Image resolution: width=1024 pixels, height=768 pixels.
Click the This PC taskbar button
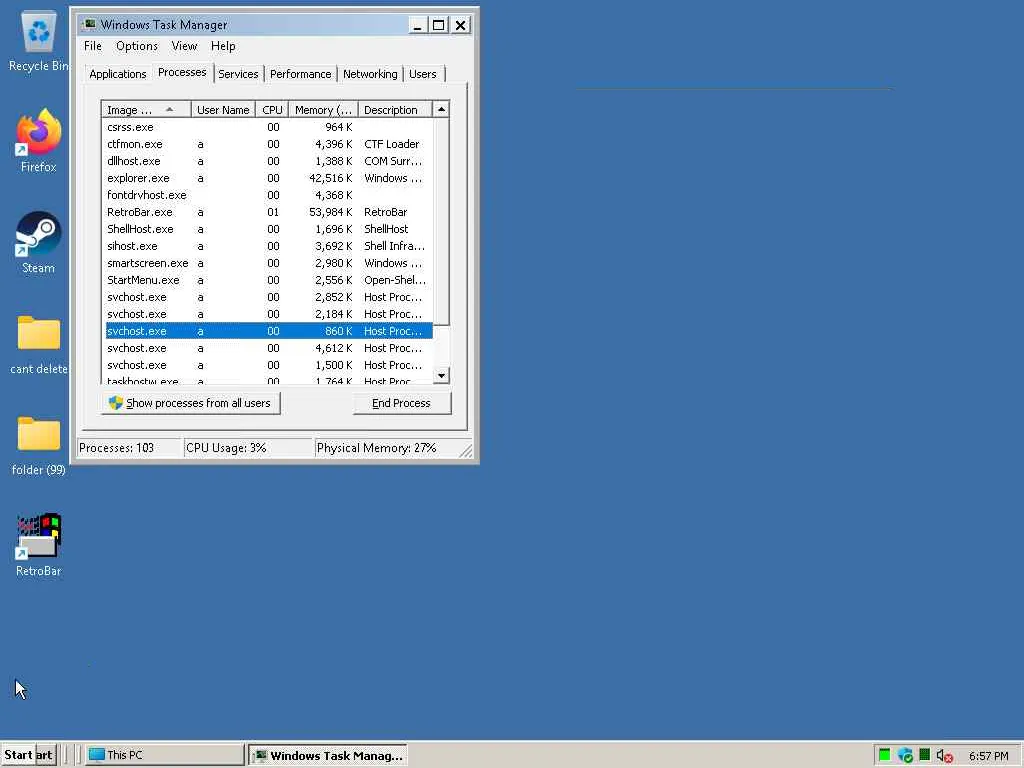coord(165,755)
